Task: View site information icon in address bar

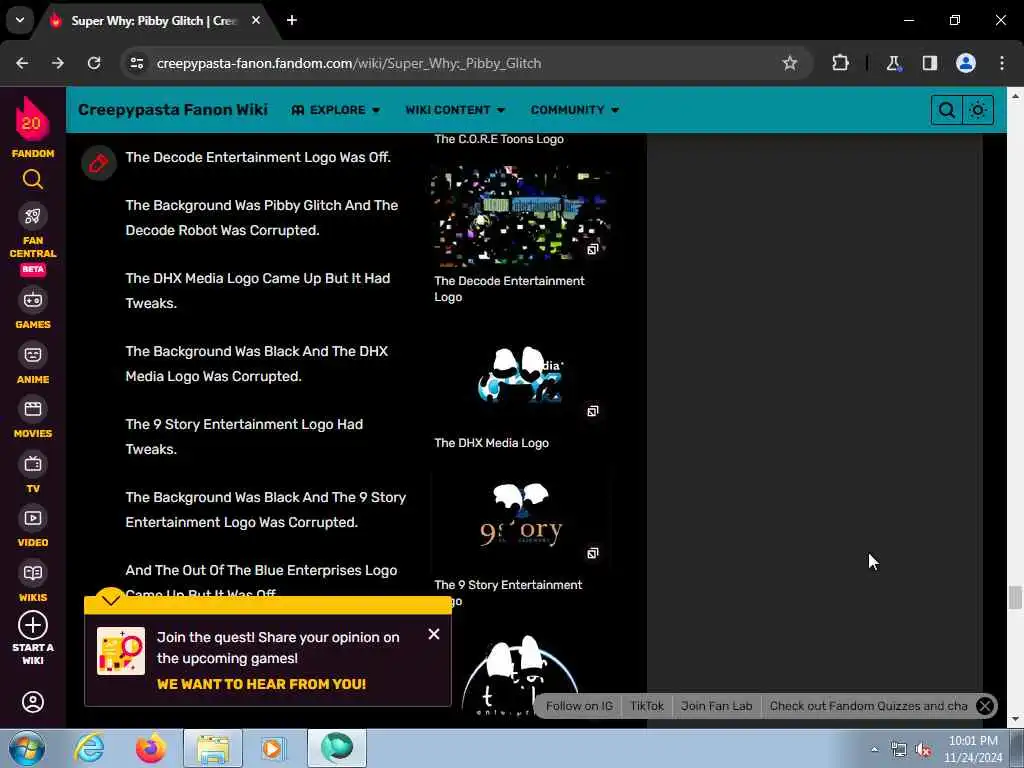Action: 136,63
